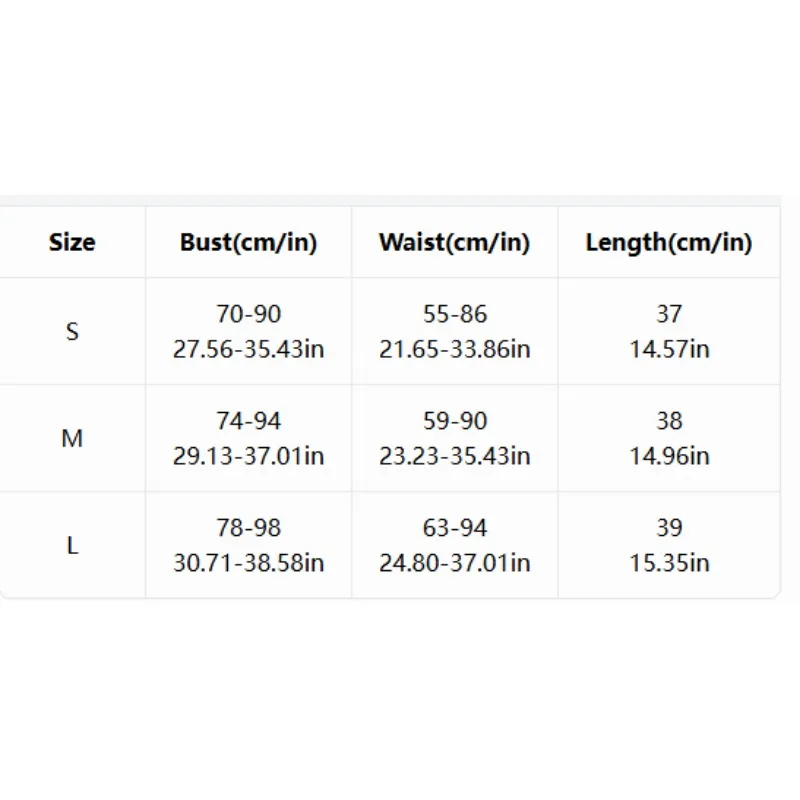Viewport: 800px width, 800px height.
Task: Click the S size row label
Action: (72, 332)
